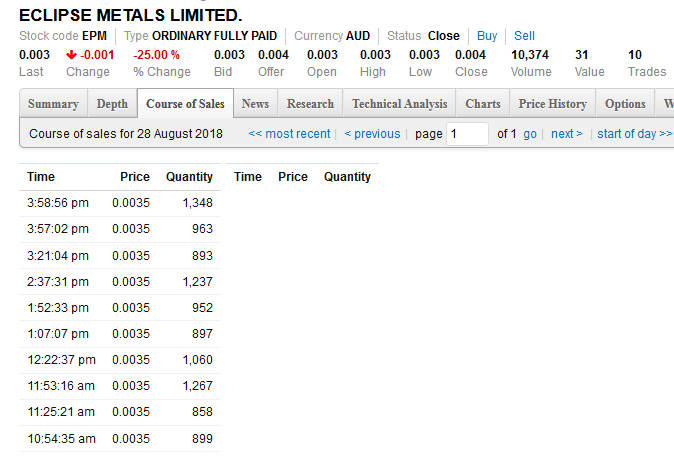The width and height of the screenshot is (674, 460).
Task: Select the Course of Sales tab
Action: pos(185,104)
